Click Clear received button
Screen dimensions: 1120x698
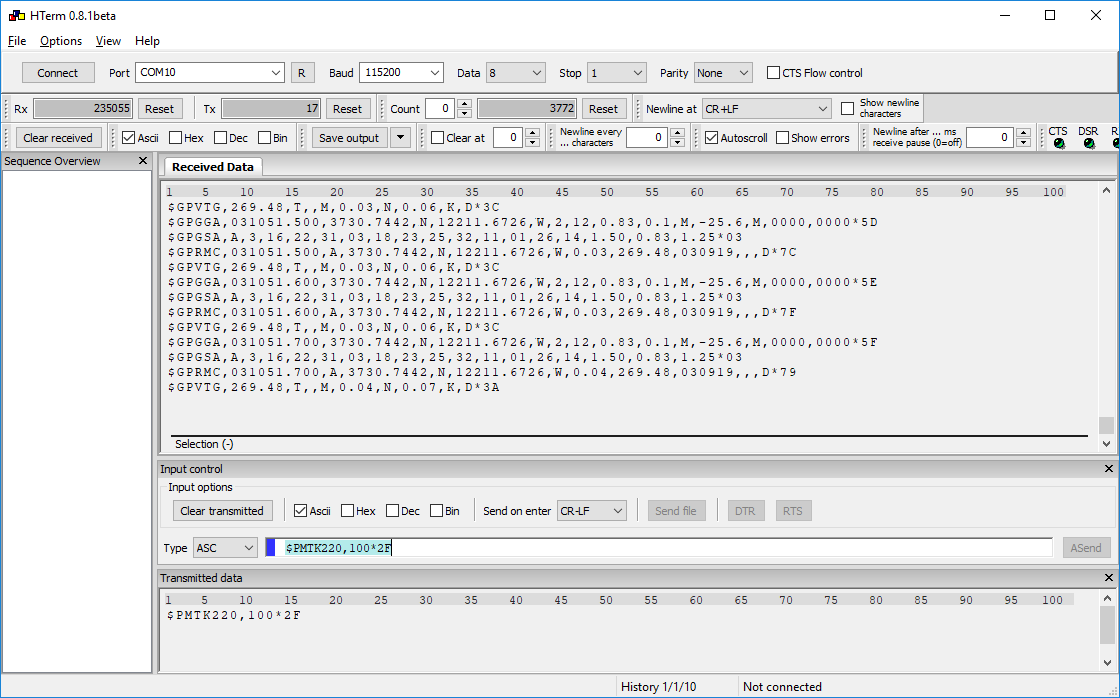pos(58,138)
